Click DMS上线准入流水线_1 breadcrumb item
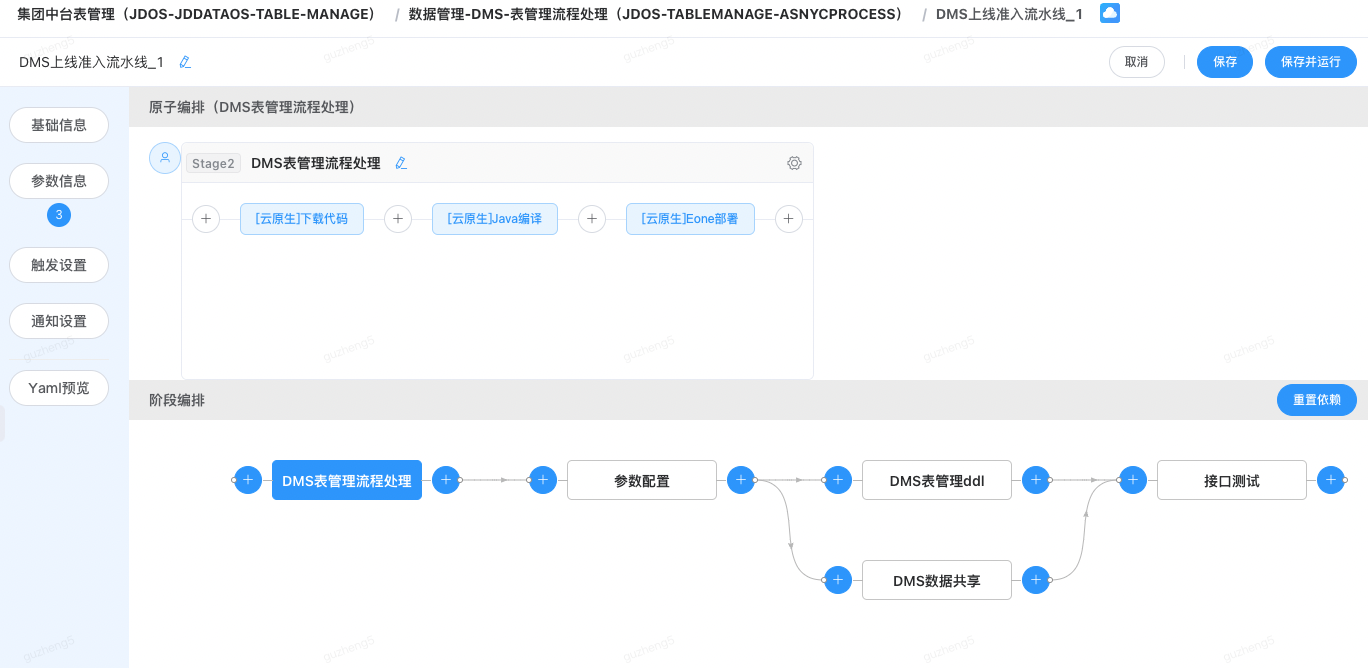Viewport: 1368px width, 668px height. [1009, 14]
